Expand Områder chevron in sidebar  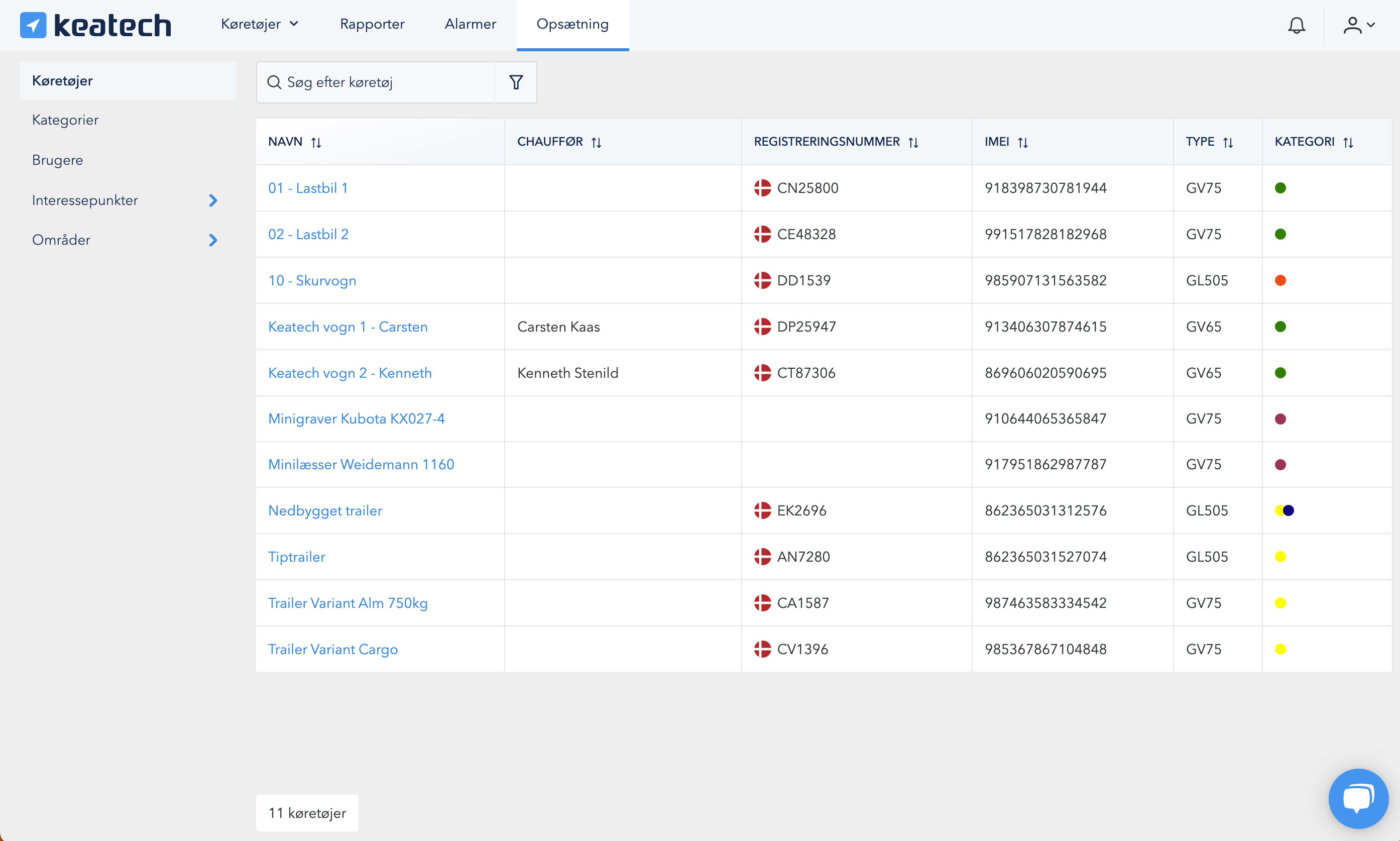213,240
